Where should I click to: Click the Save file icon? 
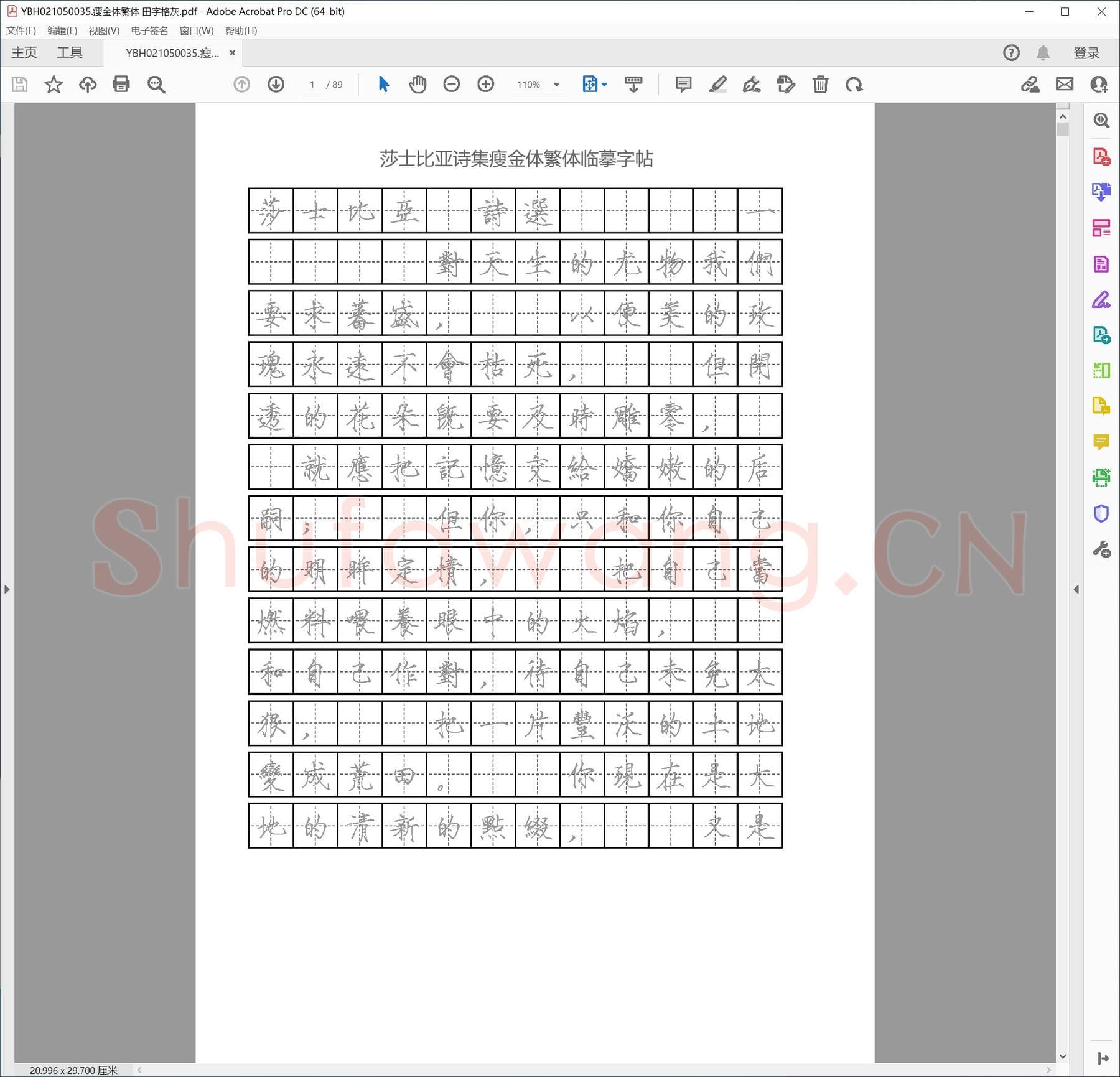tap(19, 84)
